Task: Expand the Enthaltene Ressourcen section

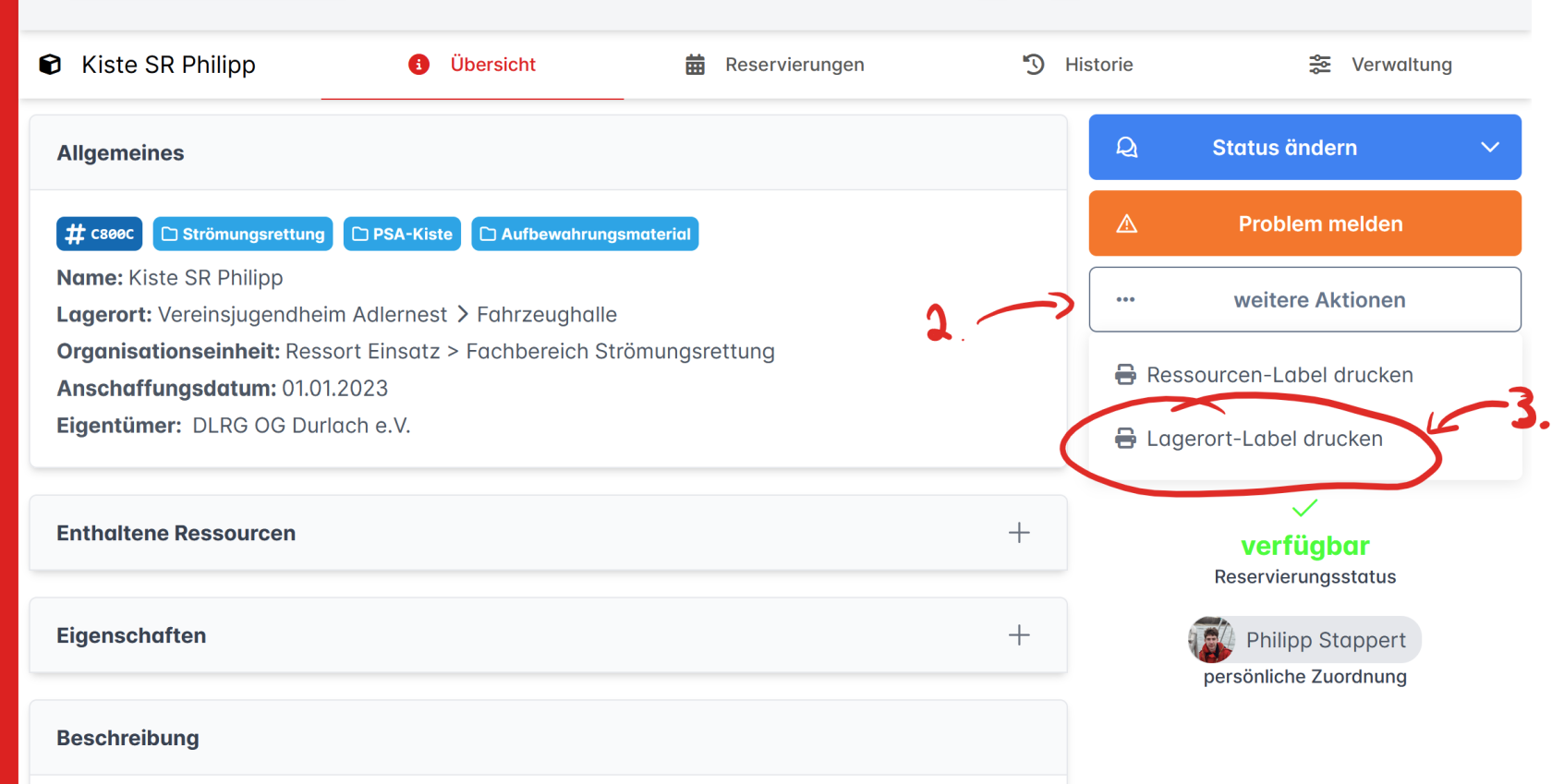Action: 1018,533
